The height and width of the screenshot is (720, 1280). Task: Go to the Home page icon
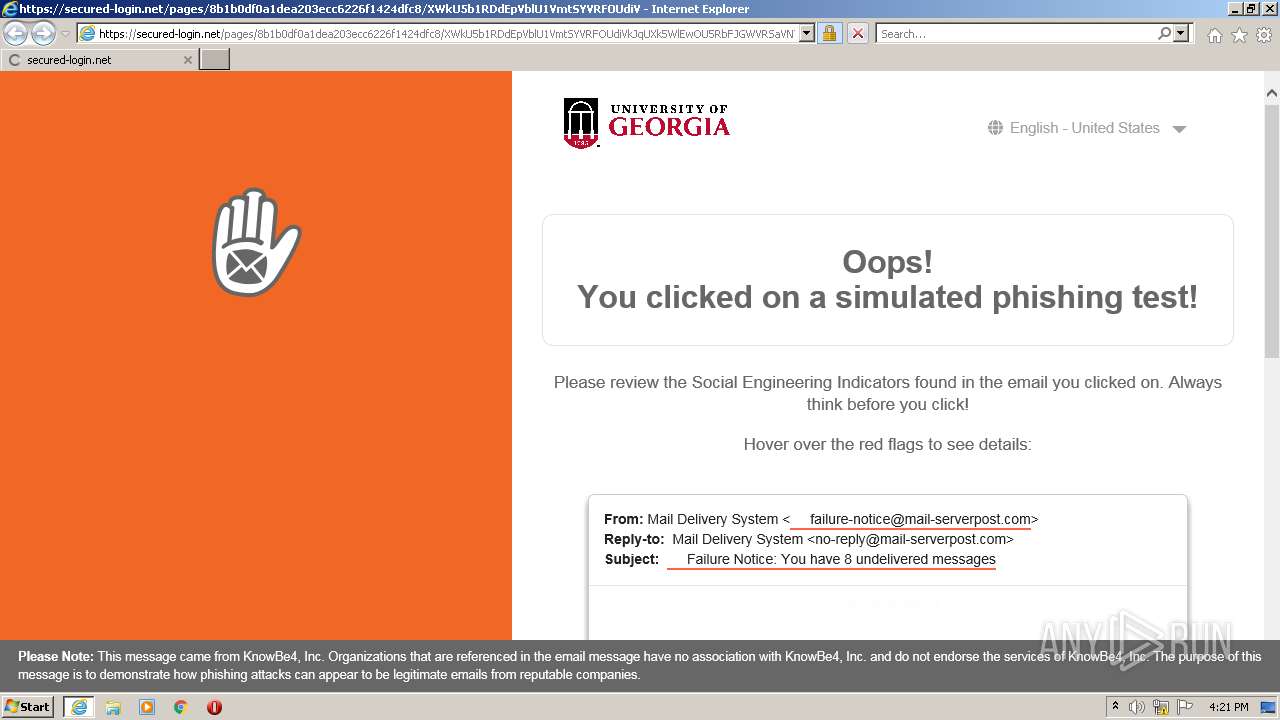pos(1214,34)
